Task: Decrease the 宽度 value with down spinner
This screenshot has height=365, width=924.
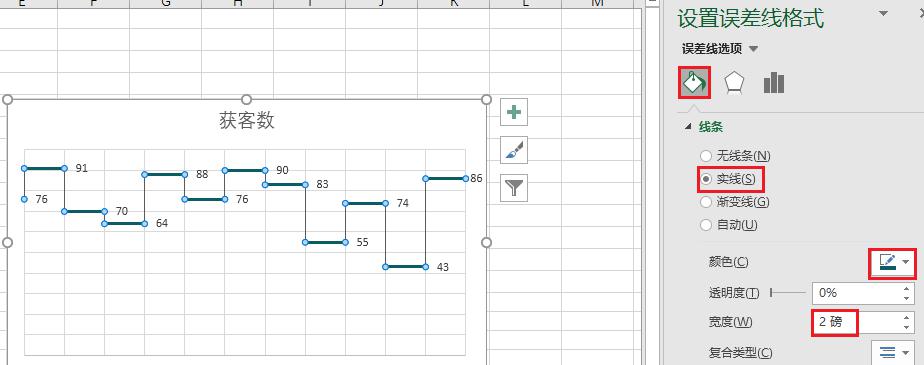Action: point(907,327)
